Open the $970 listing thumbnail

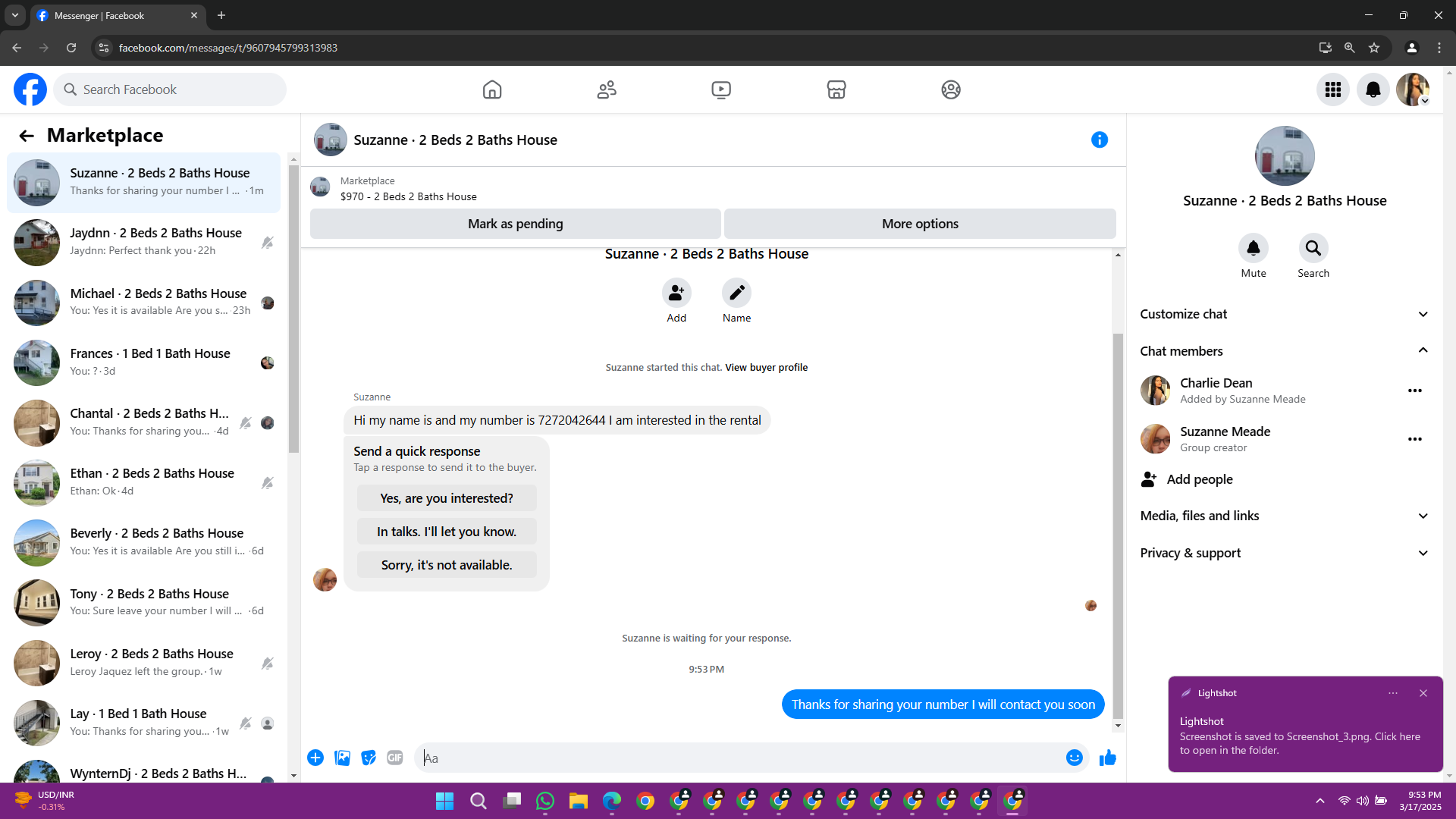point(321,187)
